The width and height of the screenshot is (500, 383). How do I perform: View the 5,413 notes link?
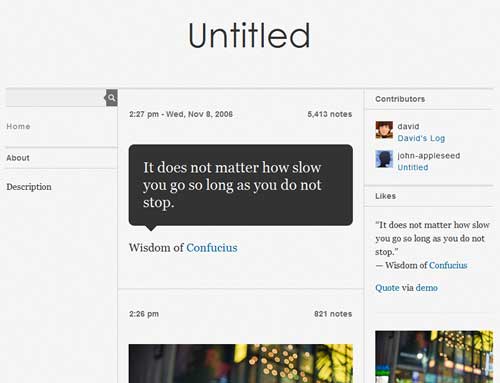330,114
